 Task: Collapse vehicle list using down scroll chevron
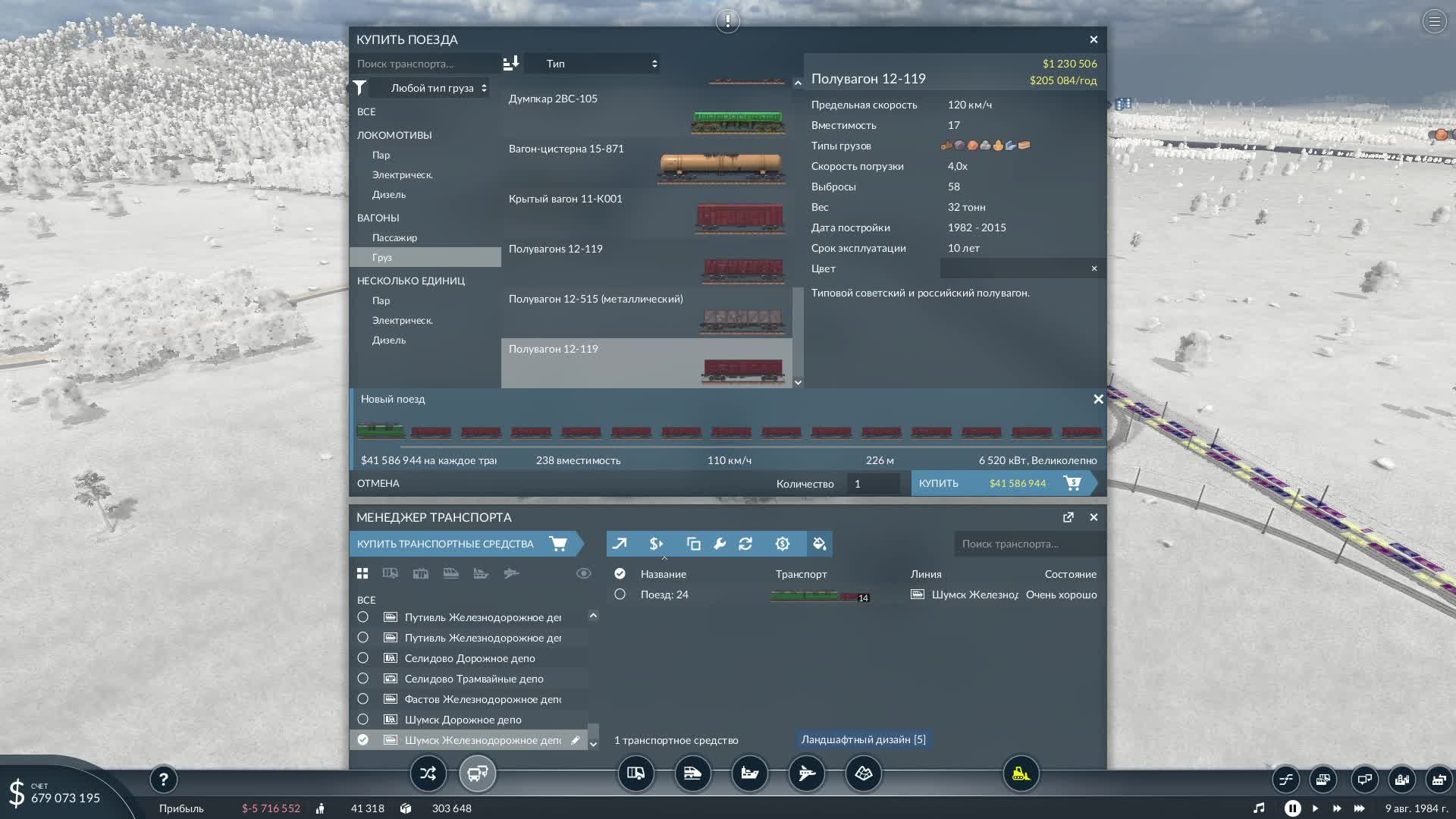798,382
